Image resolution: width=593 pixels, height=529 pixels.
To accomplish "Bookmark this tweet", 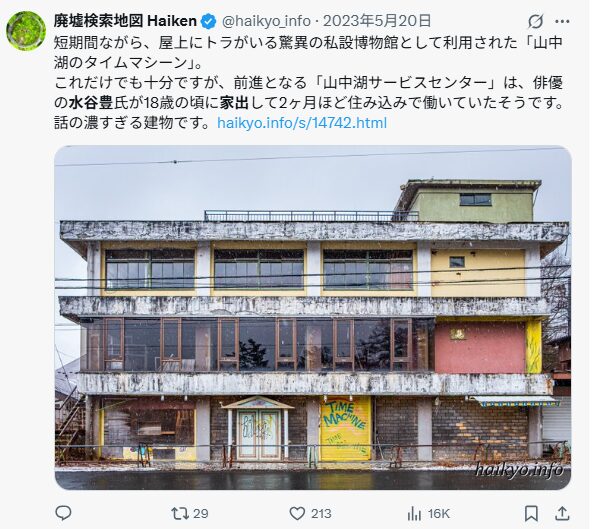I will pos(531,513).
